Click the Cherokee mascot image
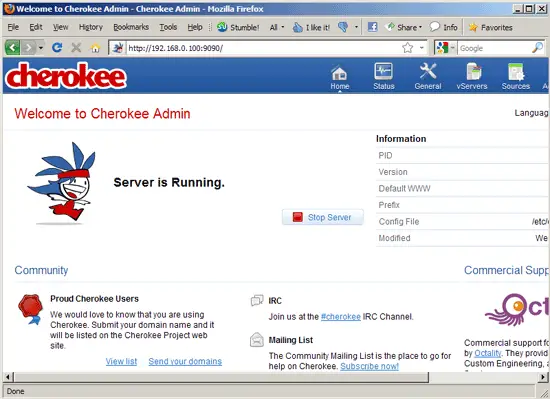This screenshot has height=399, width=550. click(61, 183)
